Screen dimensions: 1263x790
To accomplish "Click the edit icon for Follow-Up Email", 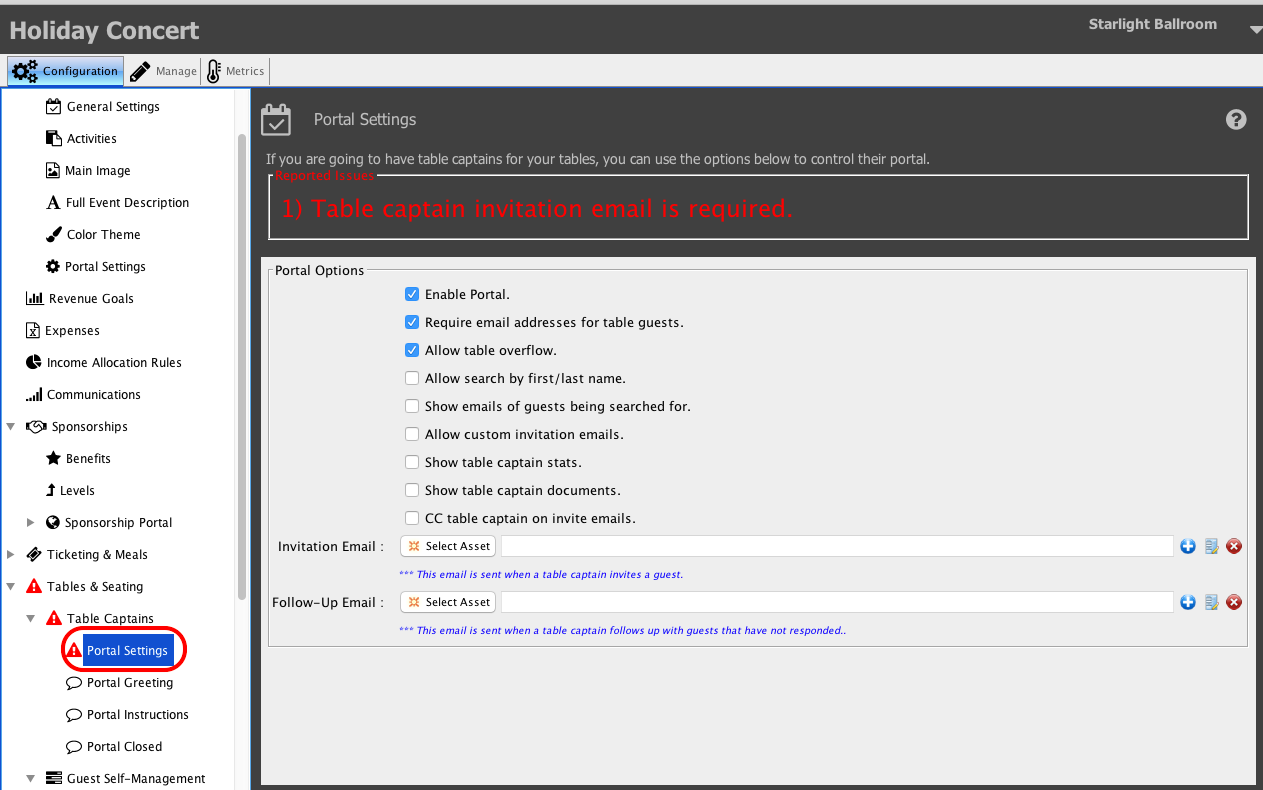I will [x=1211, y=602].
